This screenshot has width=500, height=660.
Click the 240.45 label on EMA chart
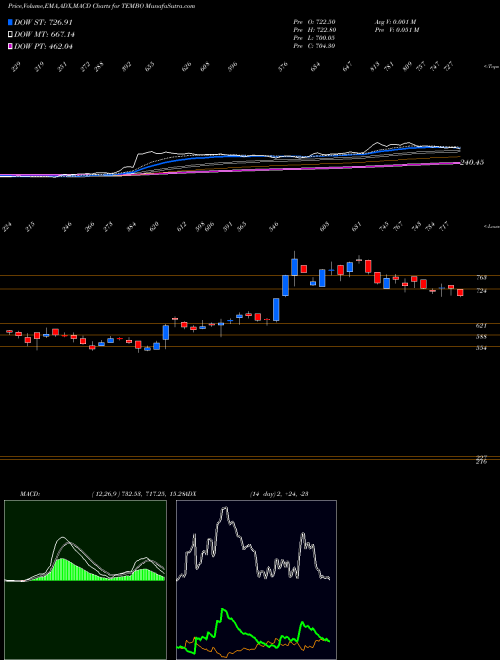471,162
